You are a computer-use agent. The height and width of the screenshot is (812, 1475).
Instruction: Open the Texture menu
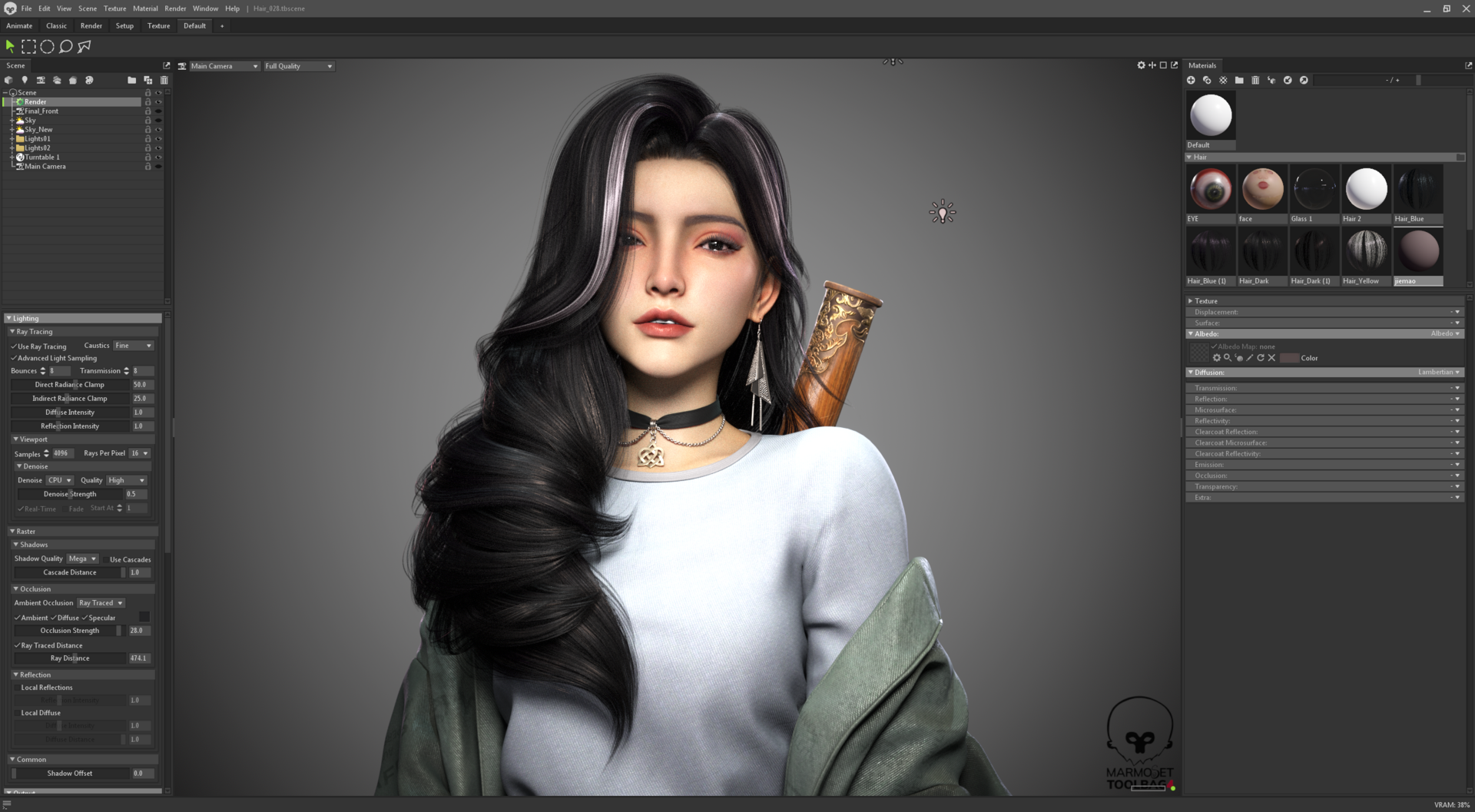click(114, 8)
